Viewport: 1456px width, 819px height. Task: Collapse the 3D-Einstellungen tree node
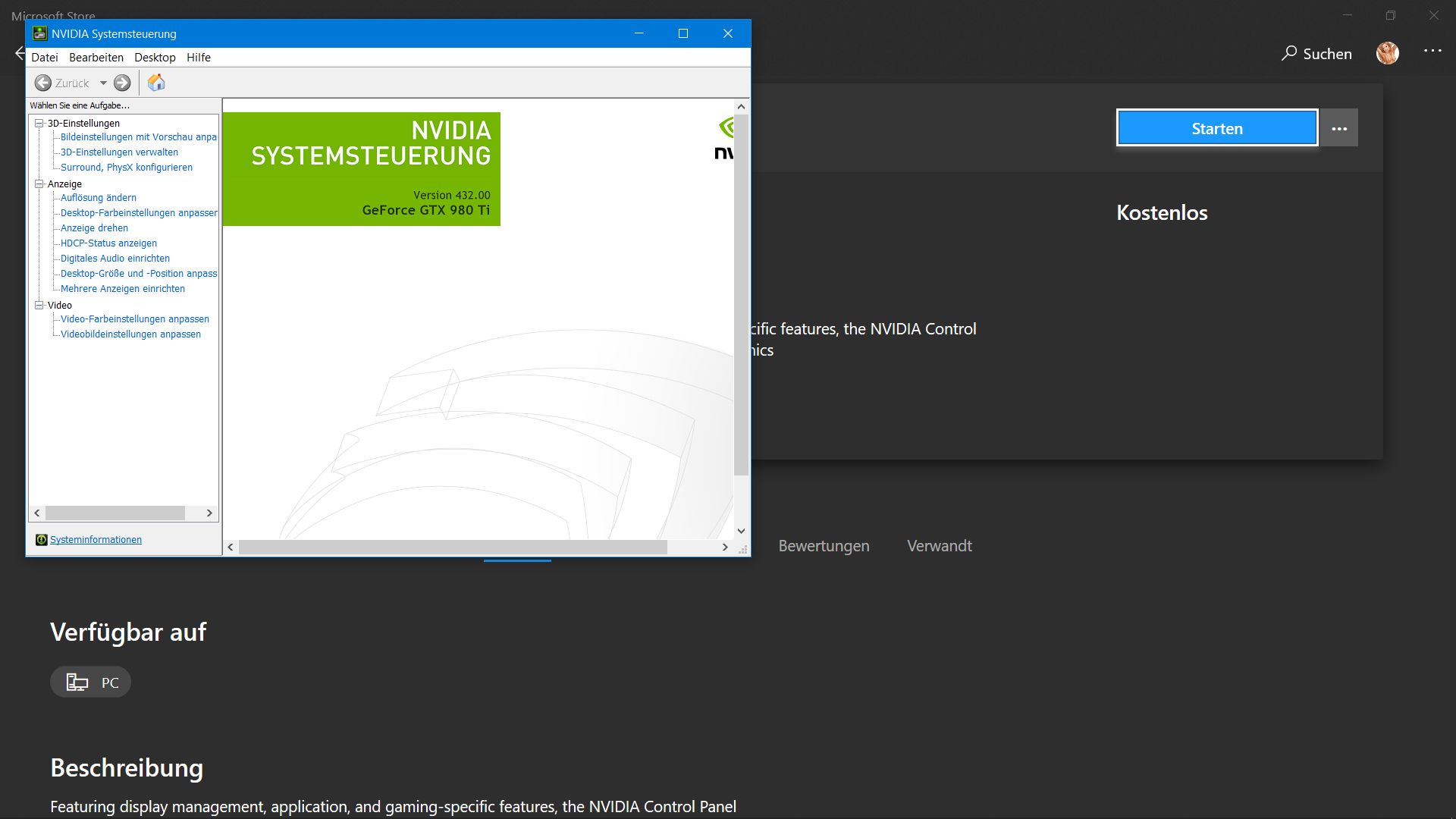click(x=39, y=123)
